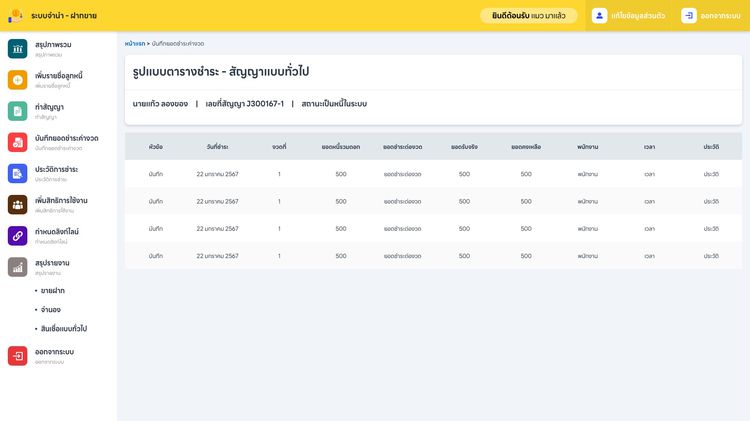
Task: Go to หน้าแรก breadcrumb link
Action: (x=134, y=44)
